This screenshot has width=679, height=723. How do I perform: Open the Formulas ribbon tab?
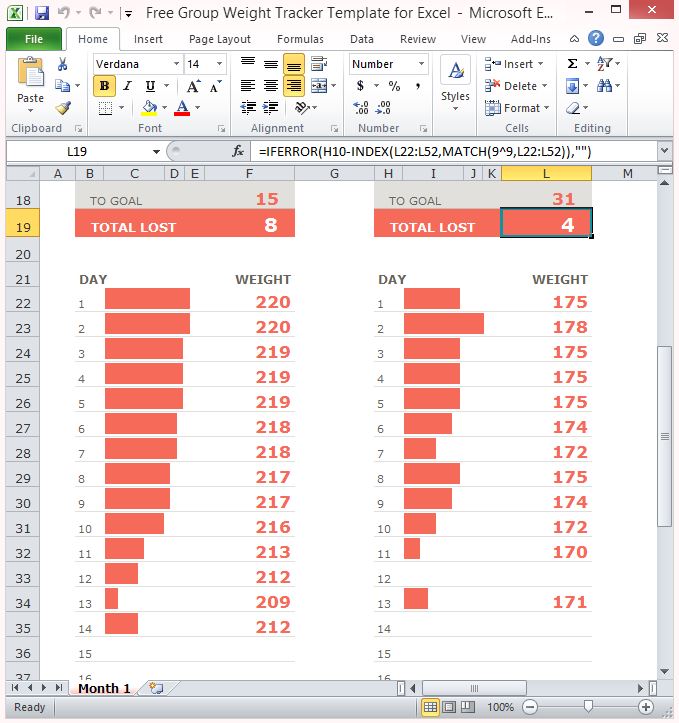pos(300,40)
